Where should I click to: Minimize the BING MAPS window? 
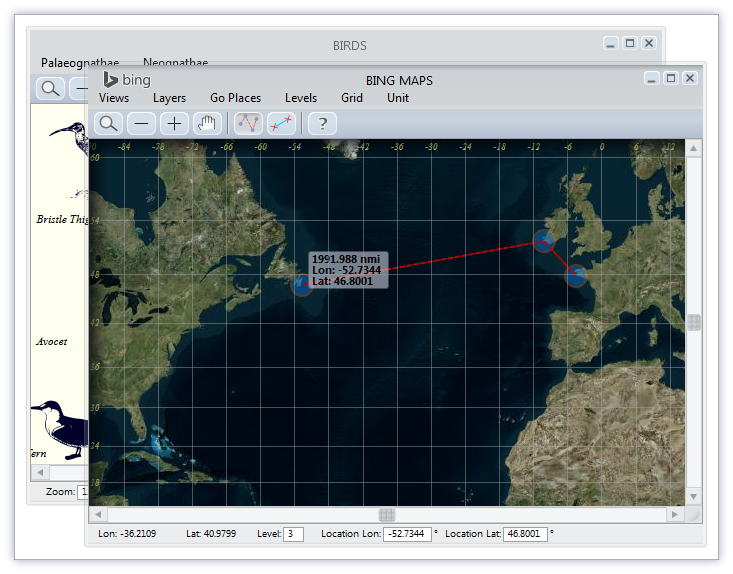click(x=651, y=78)
